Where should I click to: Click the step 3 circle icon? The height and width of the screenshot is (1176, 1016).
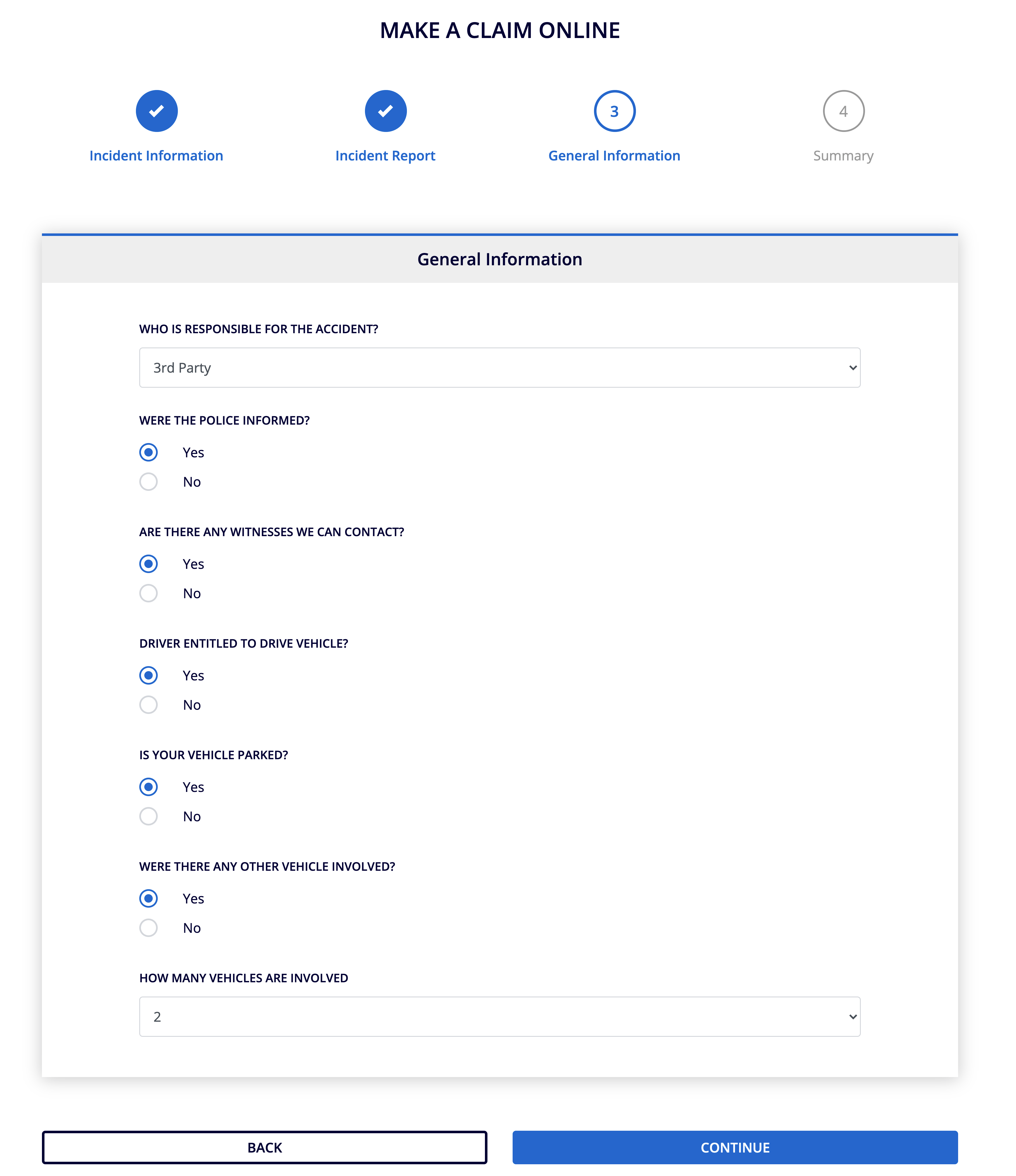point(614,111)
